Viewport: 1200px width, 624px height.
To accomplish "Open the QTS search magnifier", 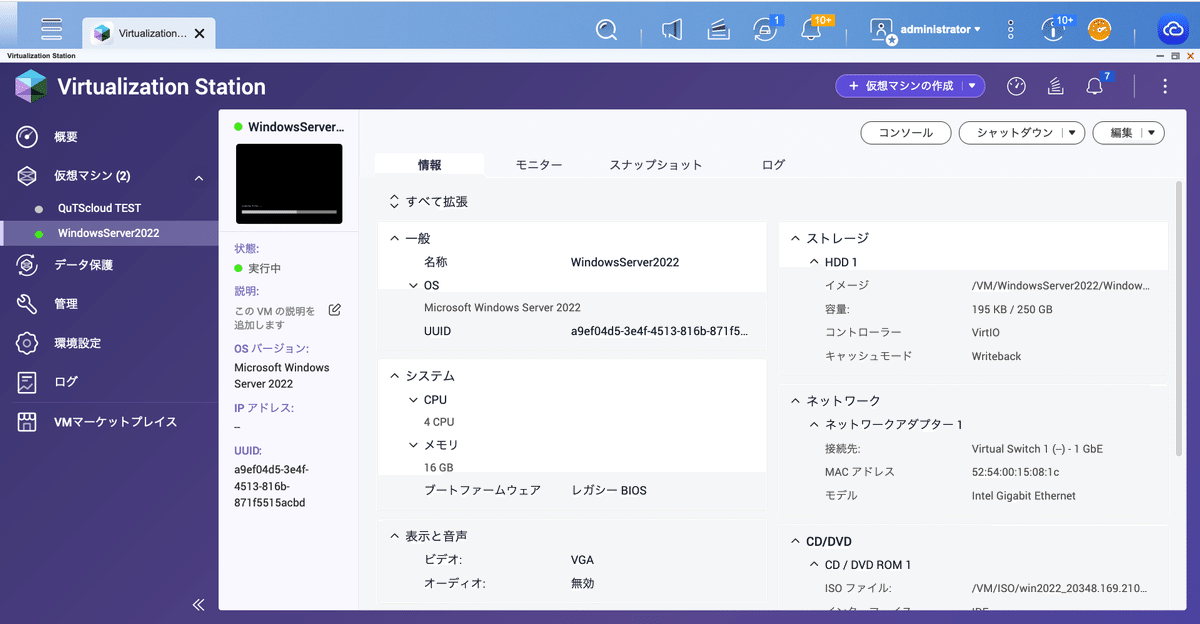I will [x=606, y=30].
